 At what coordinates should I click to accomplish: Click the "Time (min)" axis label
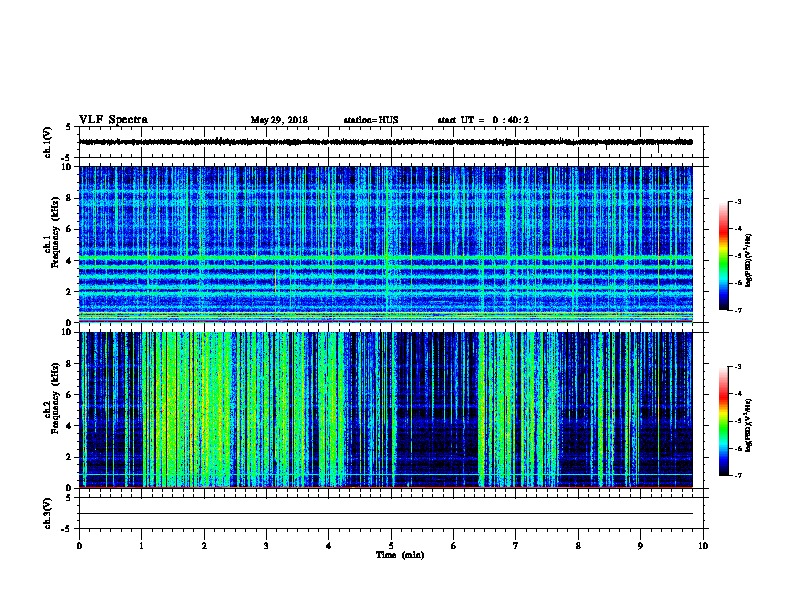[x=400, y=555]
